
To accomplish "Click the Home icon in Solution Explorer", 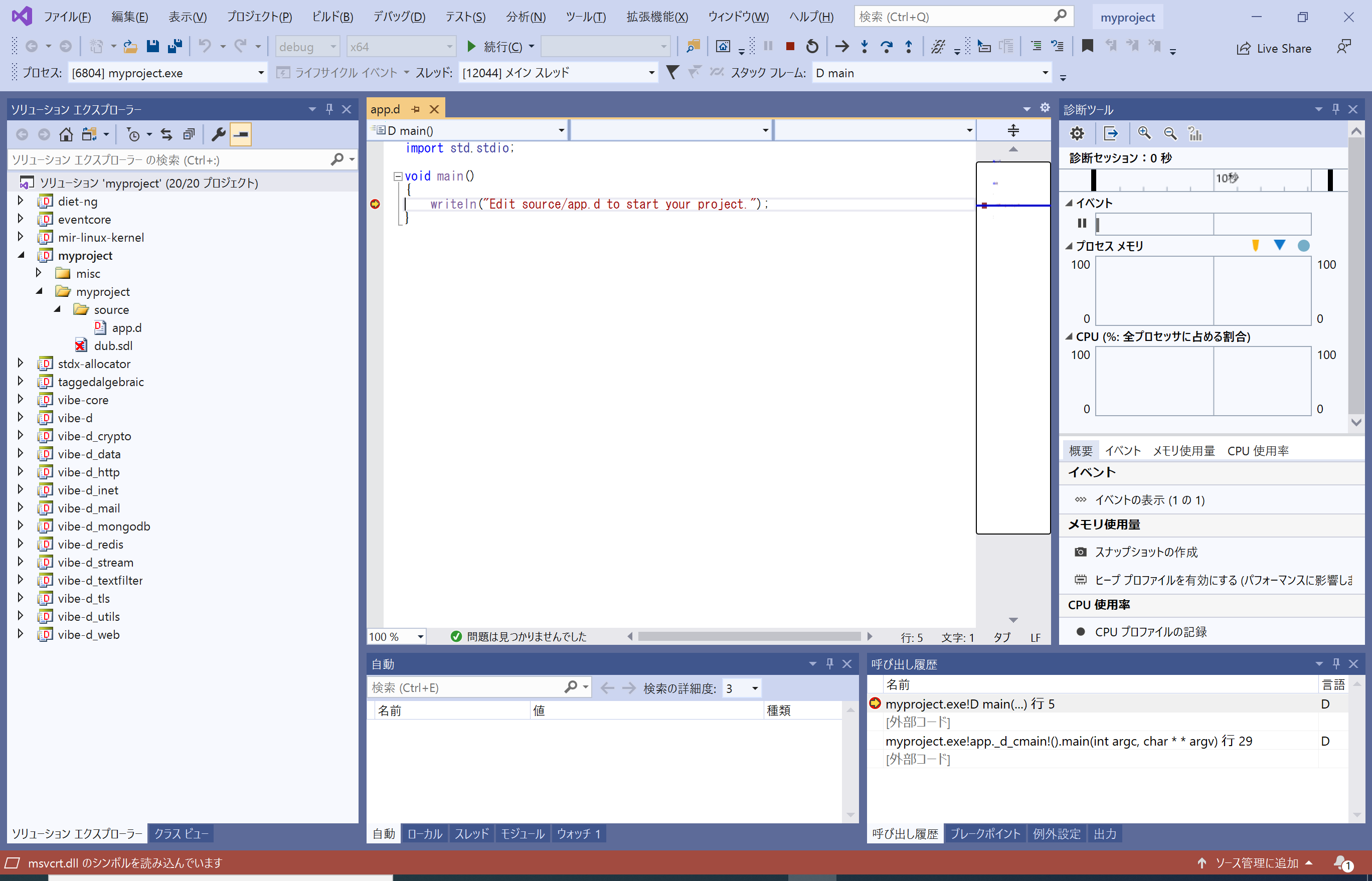I will click(66, 134).
